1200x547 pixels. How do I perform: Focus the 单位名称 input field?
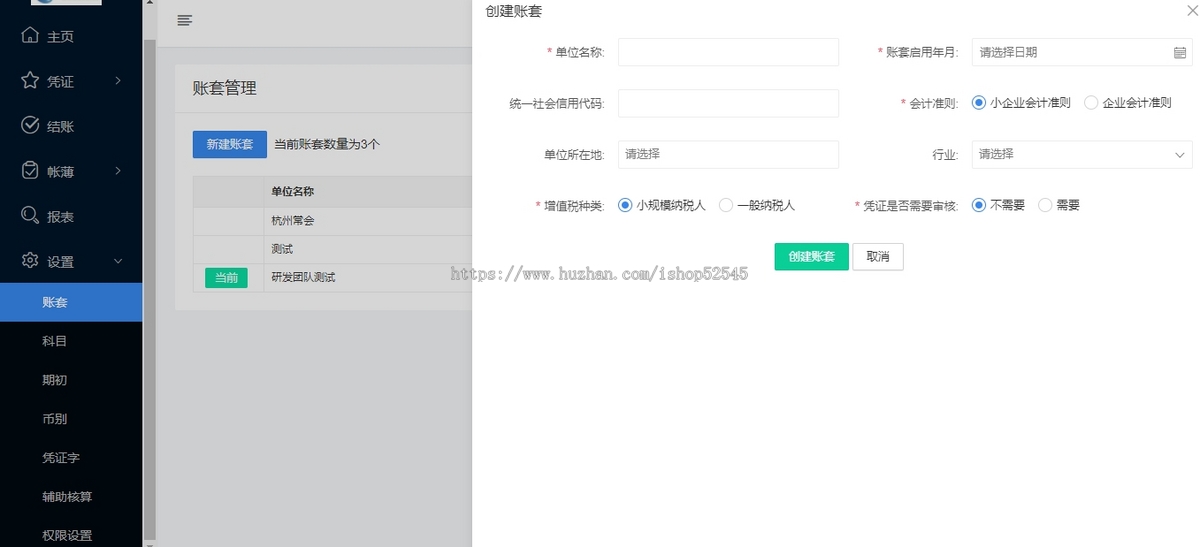(728, 52)
